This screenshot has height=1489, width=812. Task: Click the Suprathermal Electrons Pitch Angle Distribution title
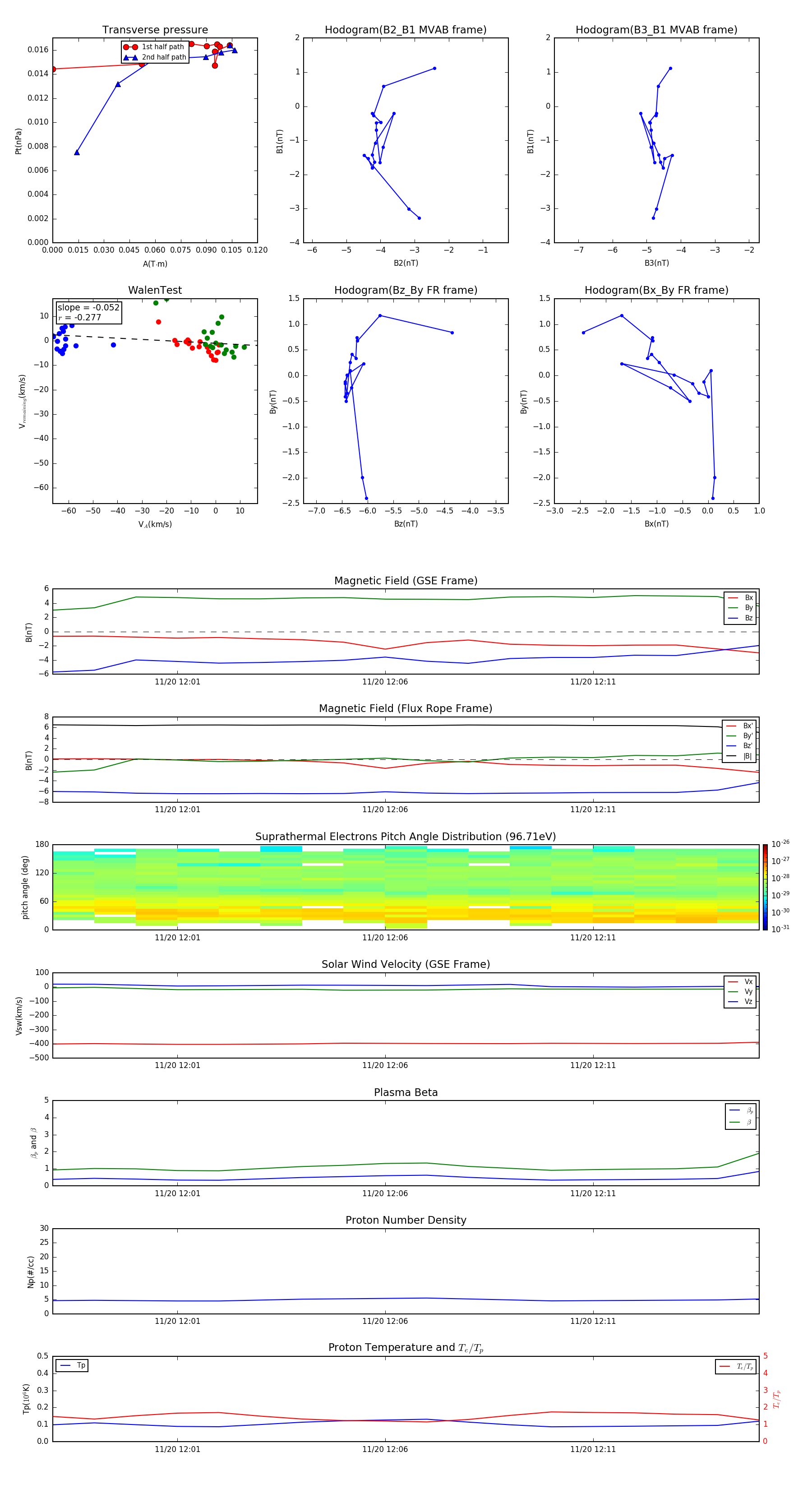tap(406, 837)
